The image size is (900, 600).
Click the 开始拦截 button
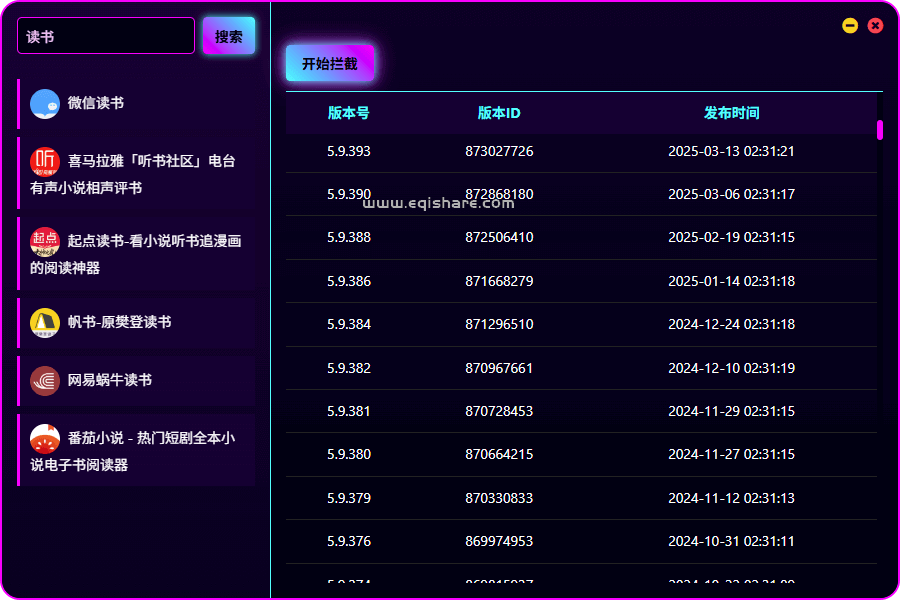329,63
